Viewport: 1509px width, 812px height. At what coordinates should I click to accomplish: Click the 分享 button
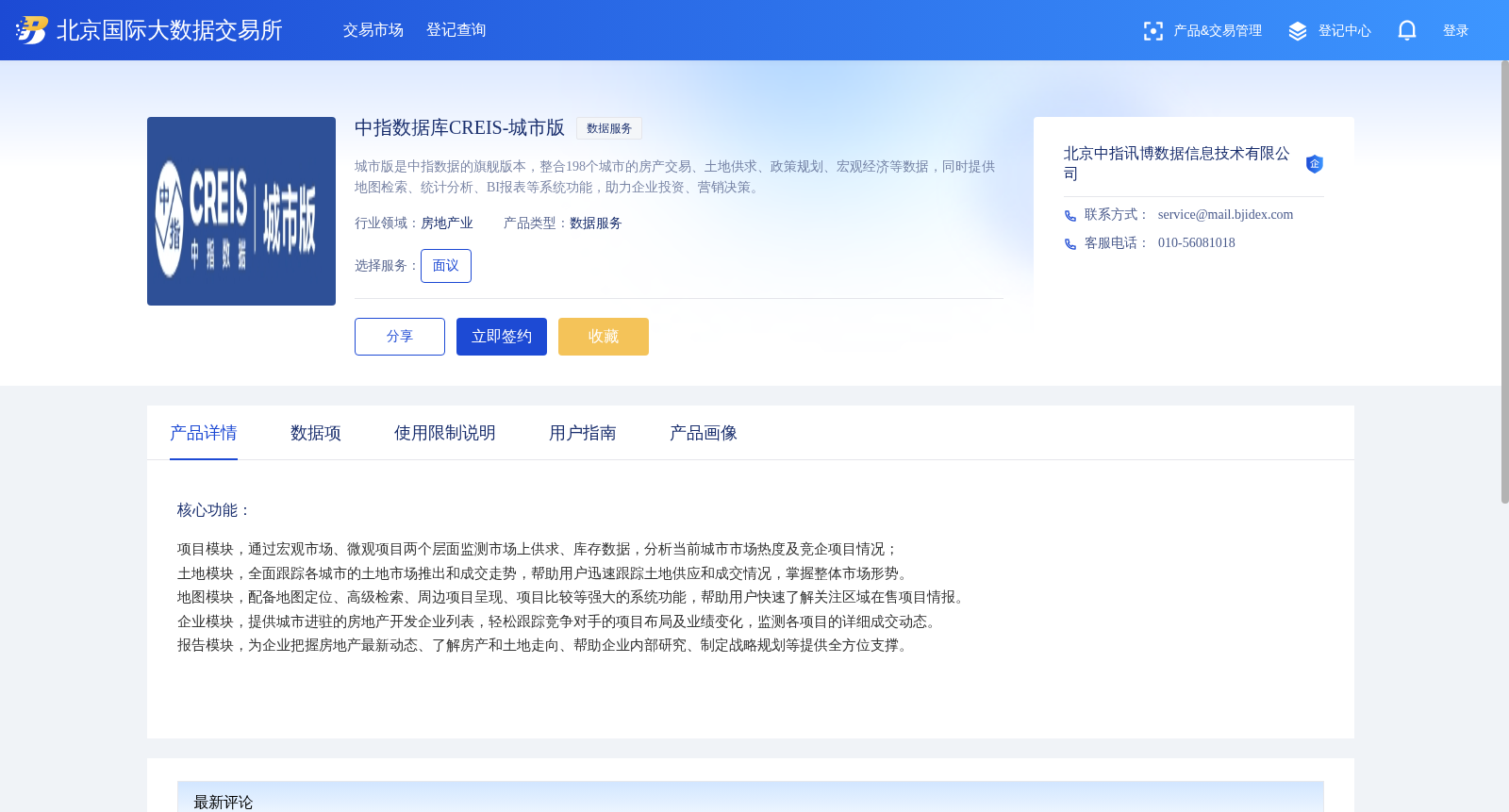click(400, 337)
